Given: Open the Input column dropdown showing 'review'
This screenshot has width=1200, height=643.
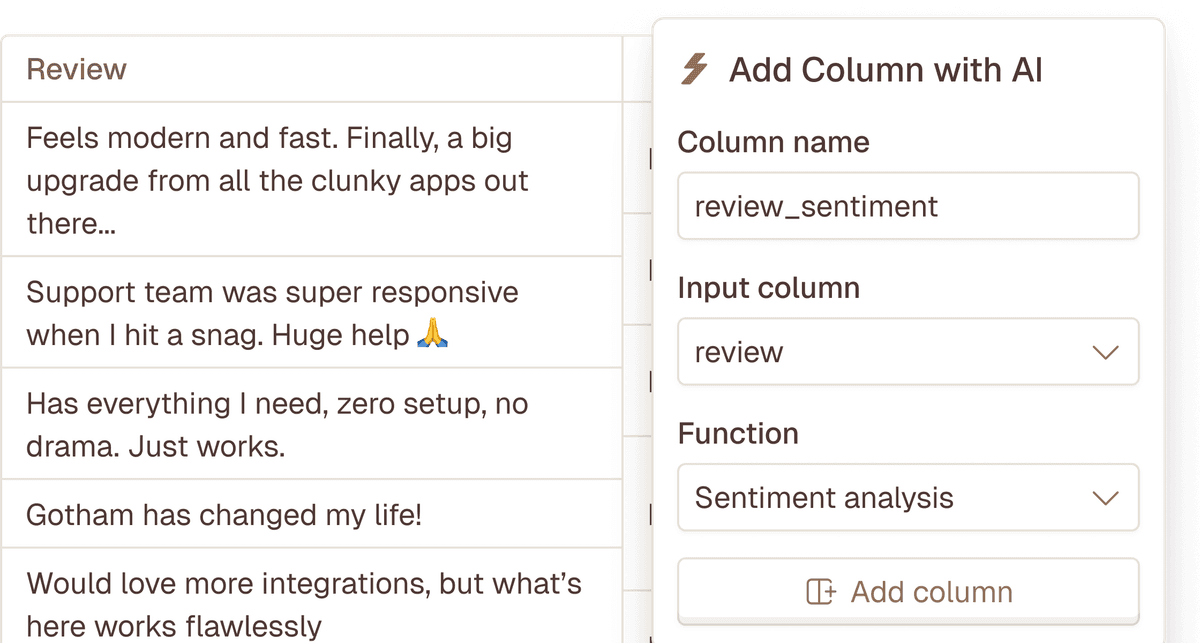Looking at the screenshot, I should pos(907,352).
